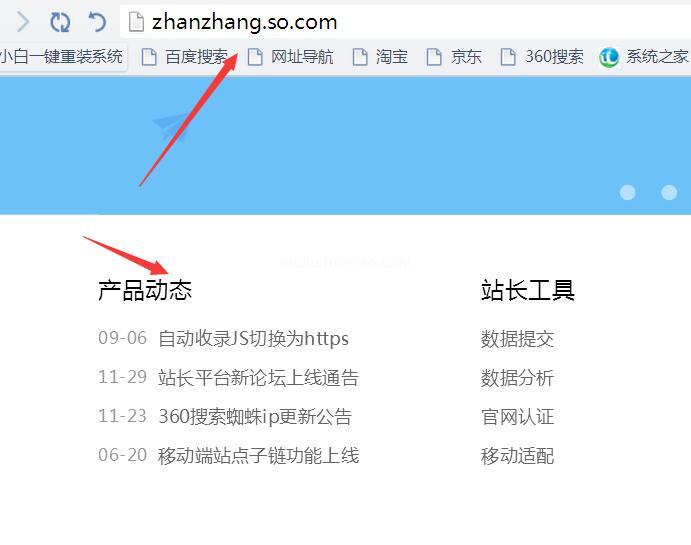The height and width of the screenshot is (545, 691).
Task: Open 站长平台新论坛上线通告 link
Action: [x=258, y=378]
